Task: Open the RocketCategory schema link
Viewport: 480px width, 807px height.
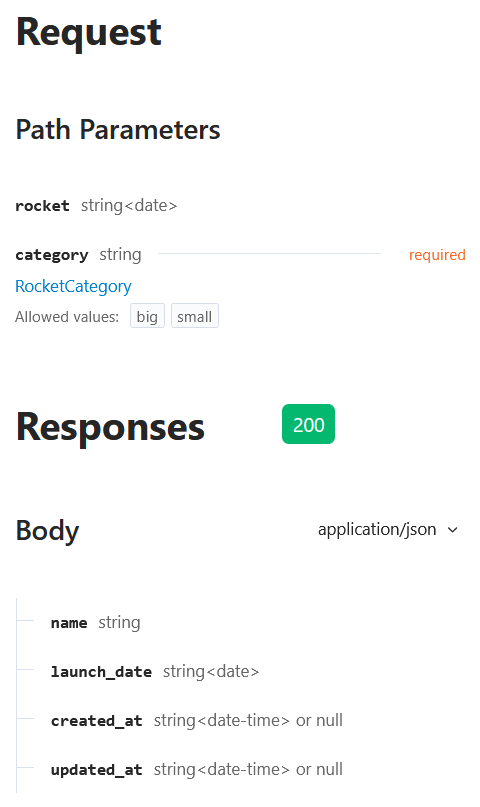Action: pos(73,286)
